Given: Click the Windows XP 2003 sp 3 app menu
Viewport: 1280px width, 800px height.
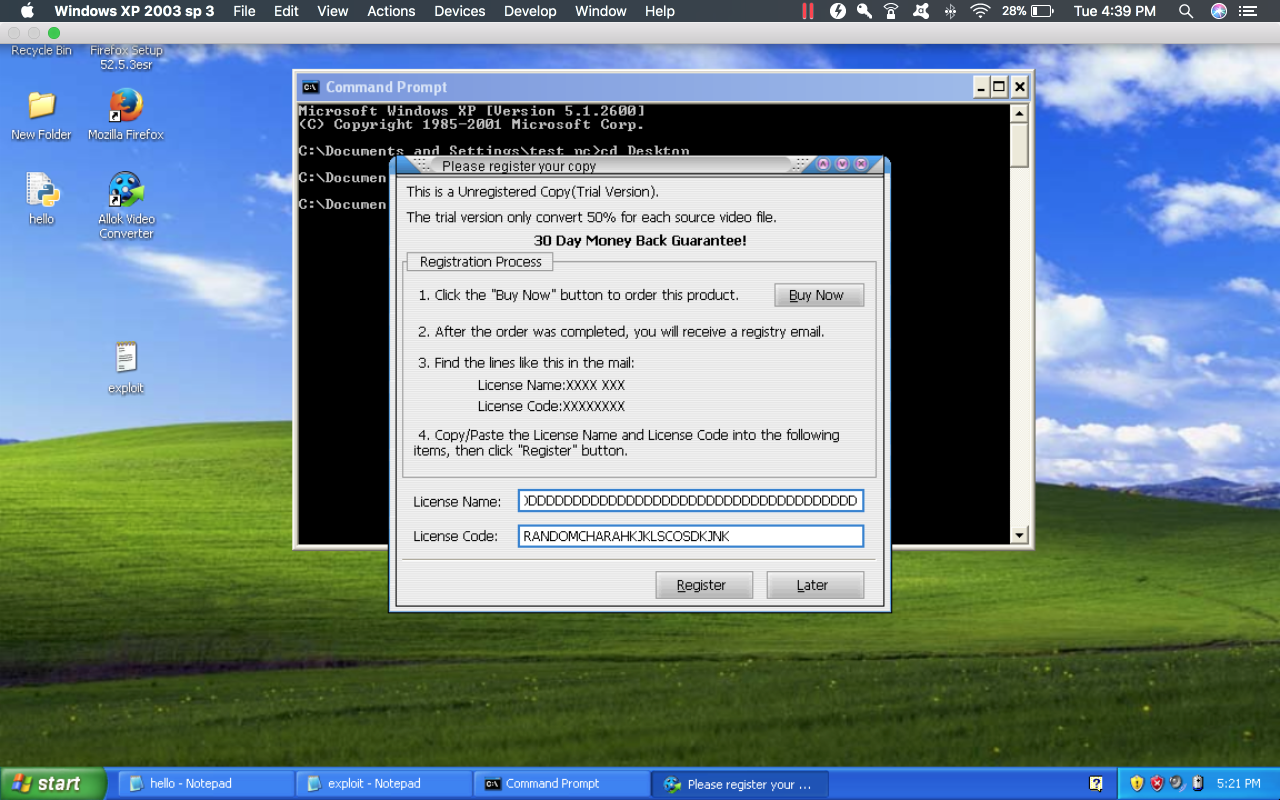Looking at the screenshot, I should (x=134, y=11).
